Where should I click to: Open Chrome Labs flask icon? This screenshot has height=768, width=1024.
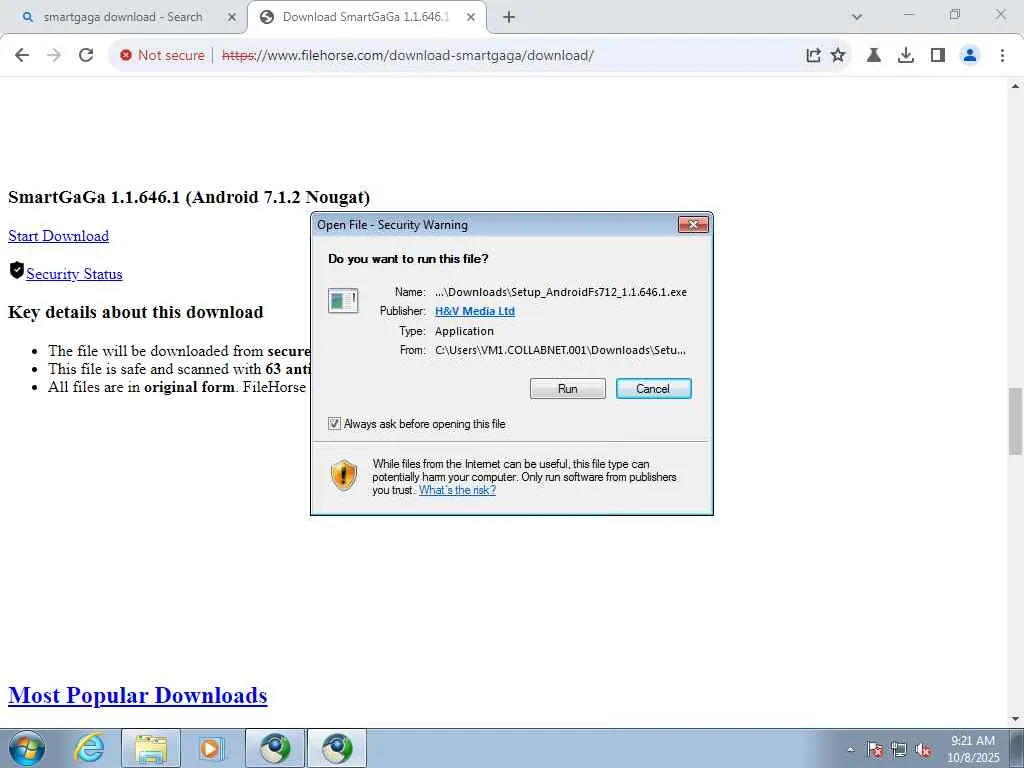pyautogui.click(x=874, y=56)
